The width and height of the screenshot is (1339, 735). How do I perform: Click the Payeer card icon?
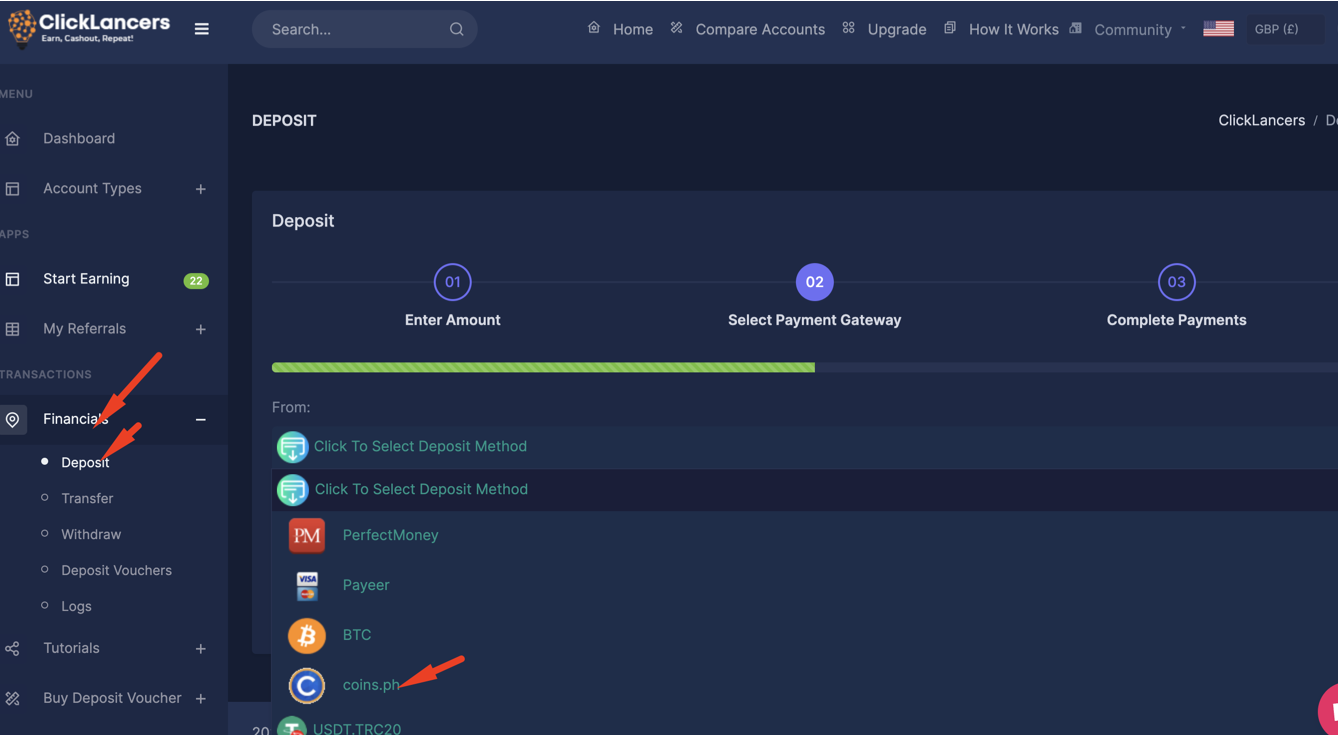click(x=307, y=585)
